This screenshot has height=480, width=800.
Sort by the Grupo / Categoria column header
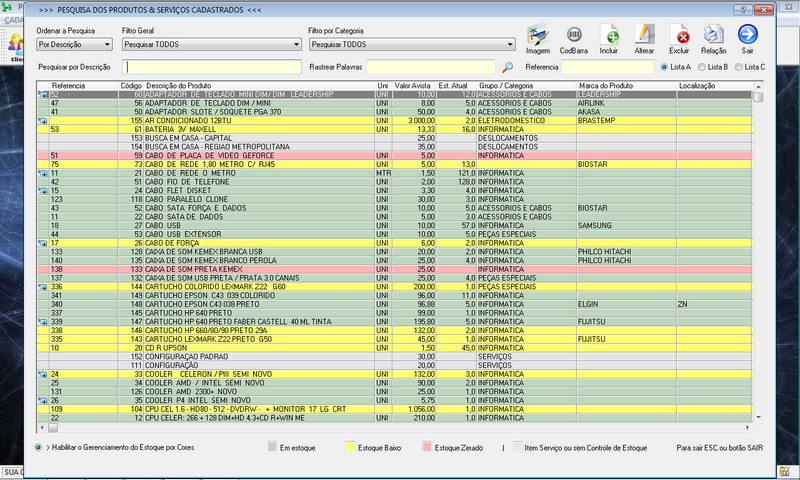pos(506,86)
